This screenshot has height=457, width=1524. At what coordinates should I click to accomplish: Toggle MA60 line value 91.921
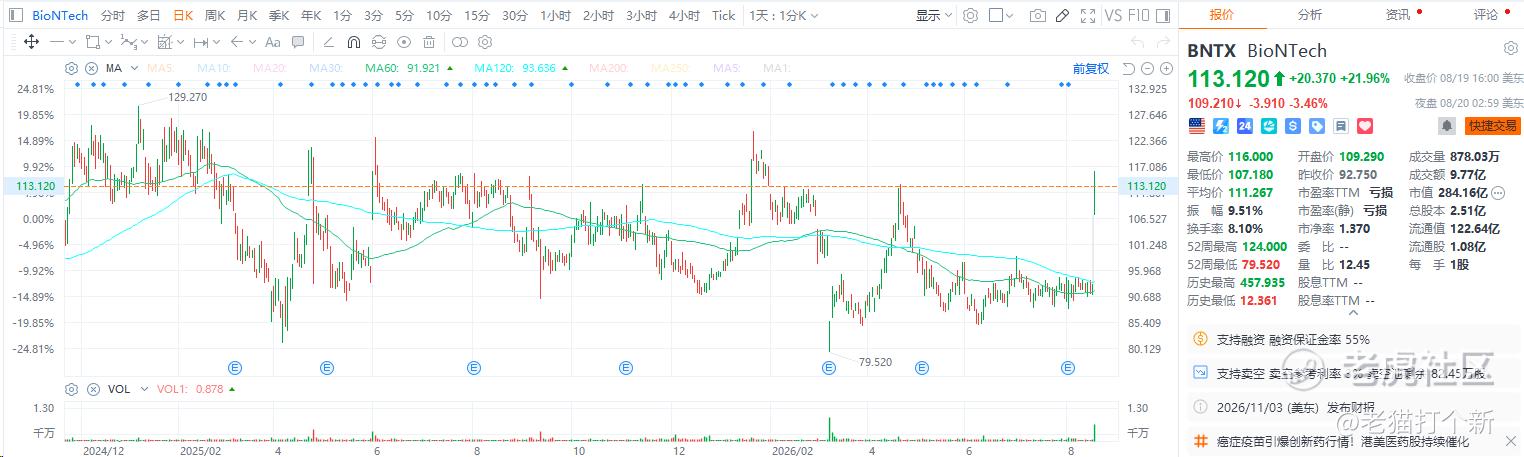pyautogui.click(x=402, y=68)
